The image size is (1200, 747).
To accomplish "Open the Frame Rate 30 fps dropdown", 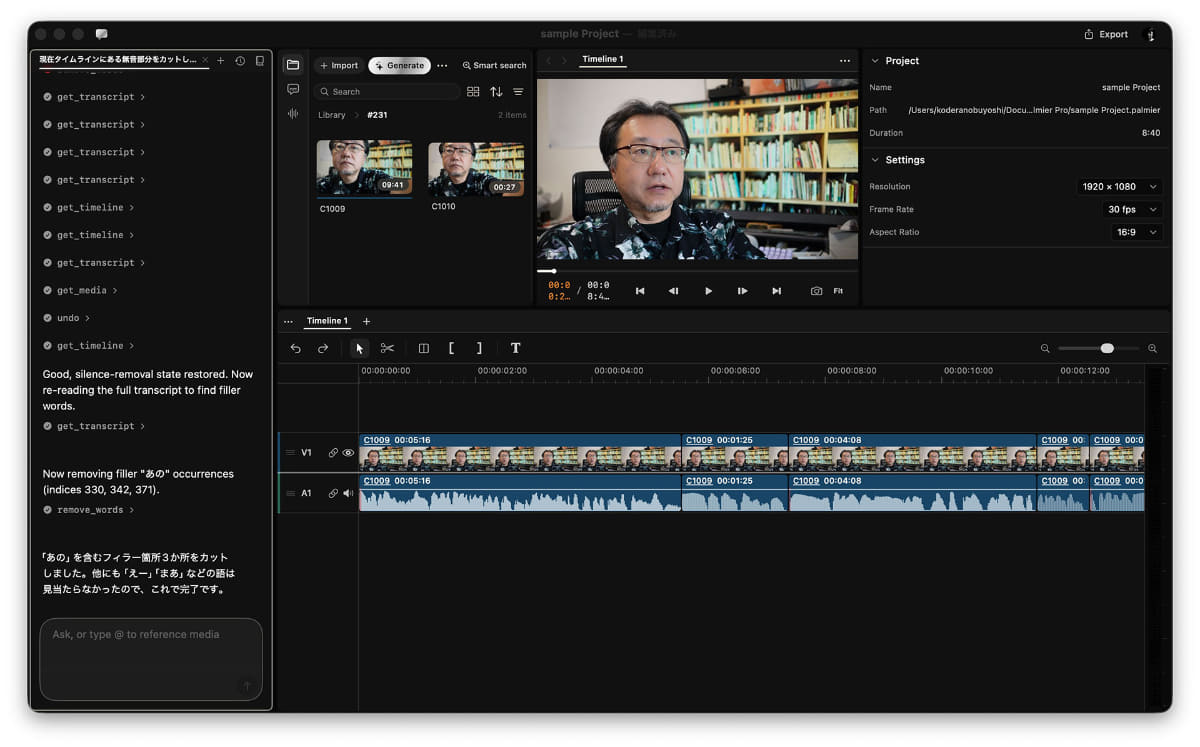I will (x=1133, y=210).
